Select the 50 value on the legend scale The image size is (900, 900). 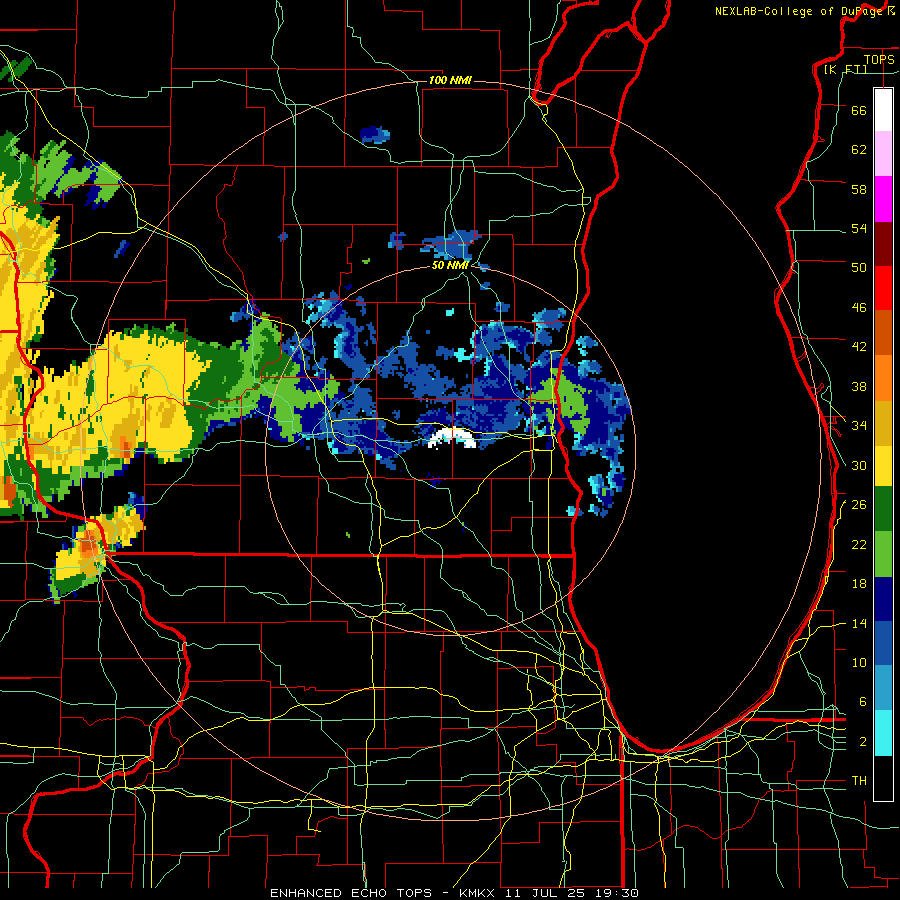(x=859, y=268)
